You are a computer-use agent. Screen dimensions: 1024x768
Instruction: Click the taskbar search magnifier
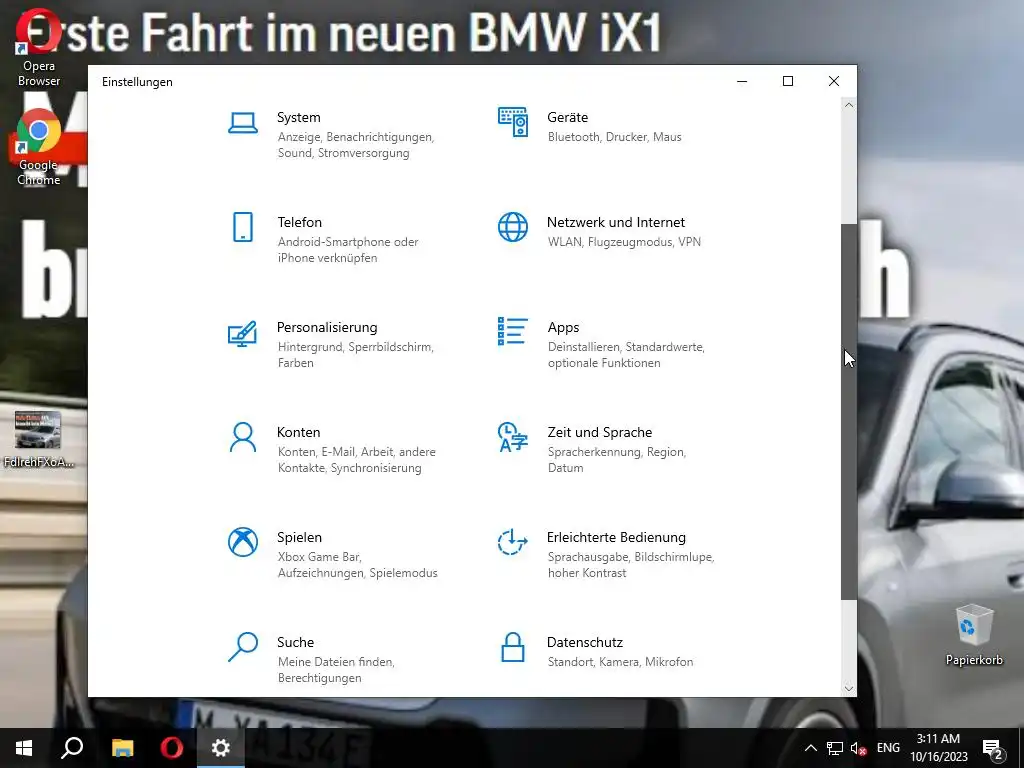(x=72, y=748)
